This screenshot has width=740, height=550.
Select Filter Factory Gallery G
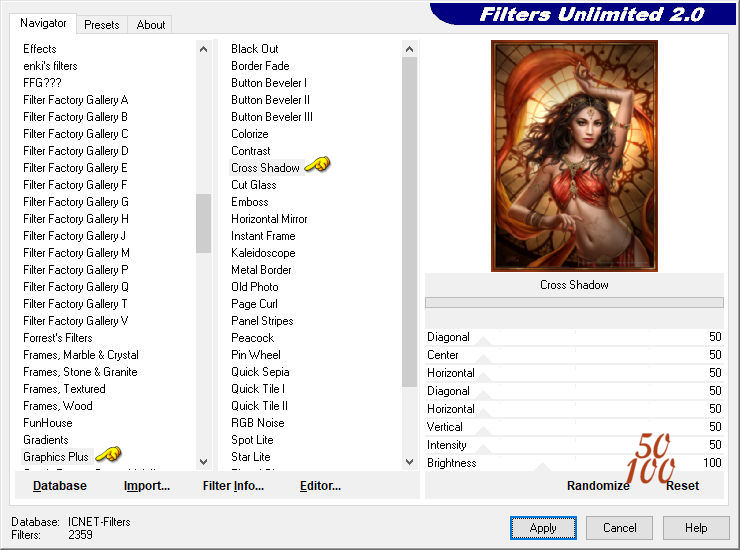[x=76, y=202]
